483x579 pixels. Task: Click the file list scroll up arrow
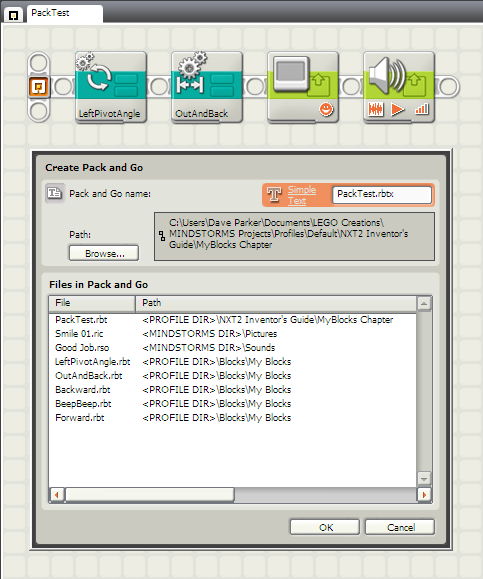(x=424, y=304)
